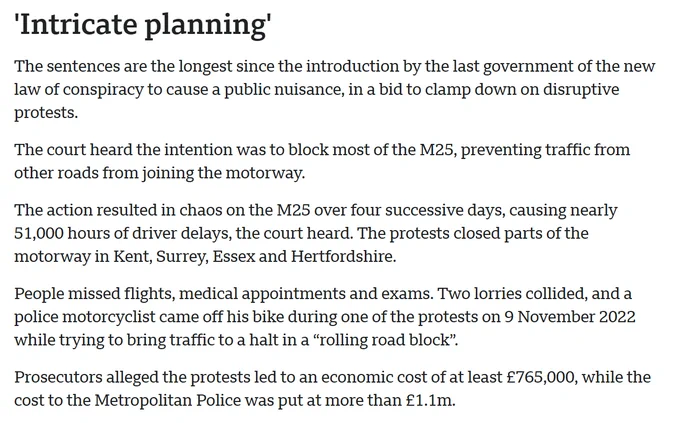
Task: Click the word 'protests.' ending the first paragraph
Action: click(46, 113)
